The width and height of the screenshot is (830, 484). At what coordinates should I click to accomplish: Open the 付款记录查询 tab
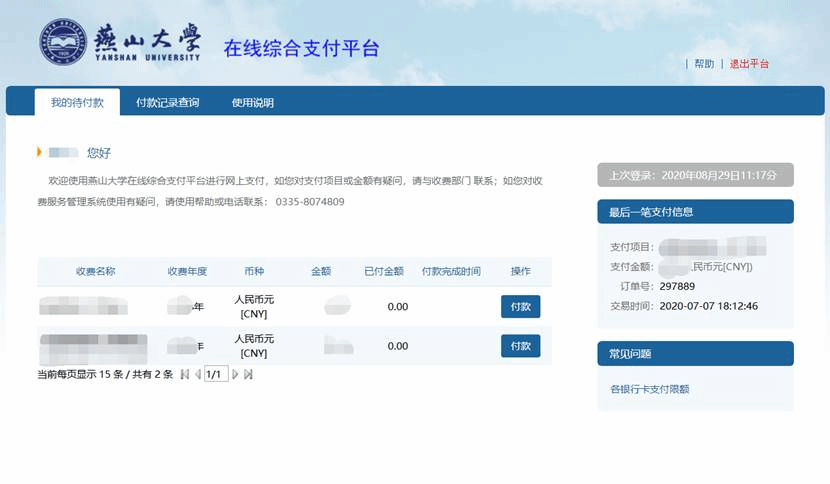167,102
